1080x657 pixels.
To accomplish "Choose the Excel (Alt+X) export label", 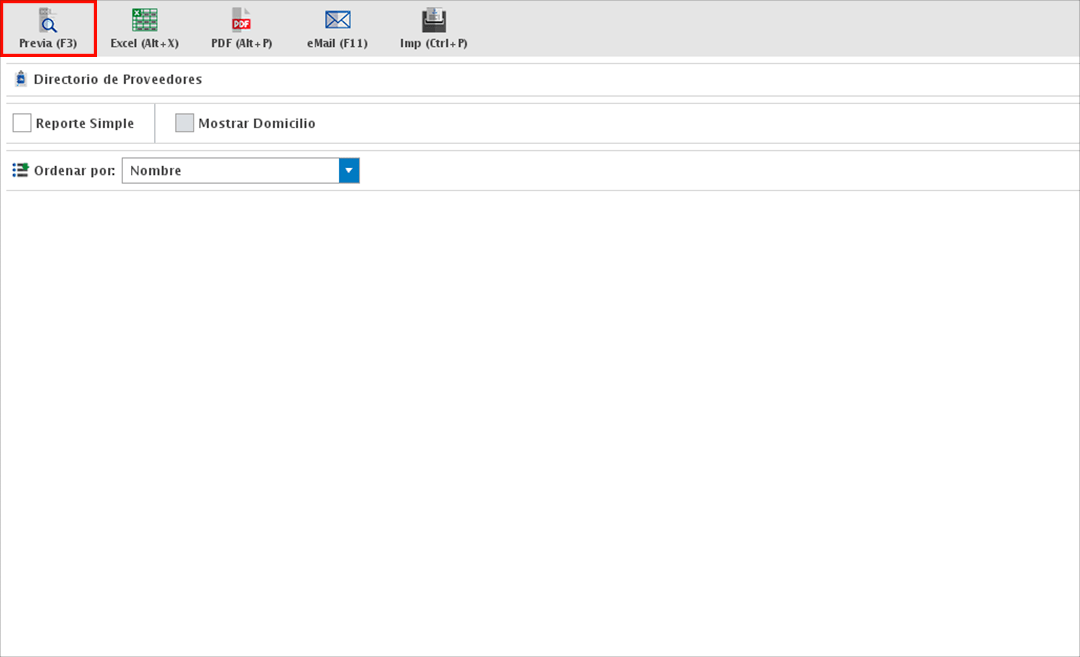I will (145, 44).
